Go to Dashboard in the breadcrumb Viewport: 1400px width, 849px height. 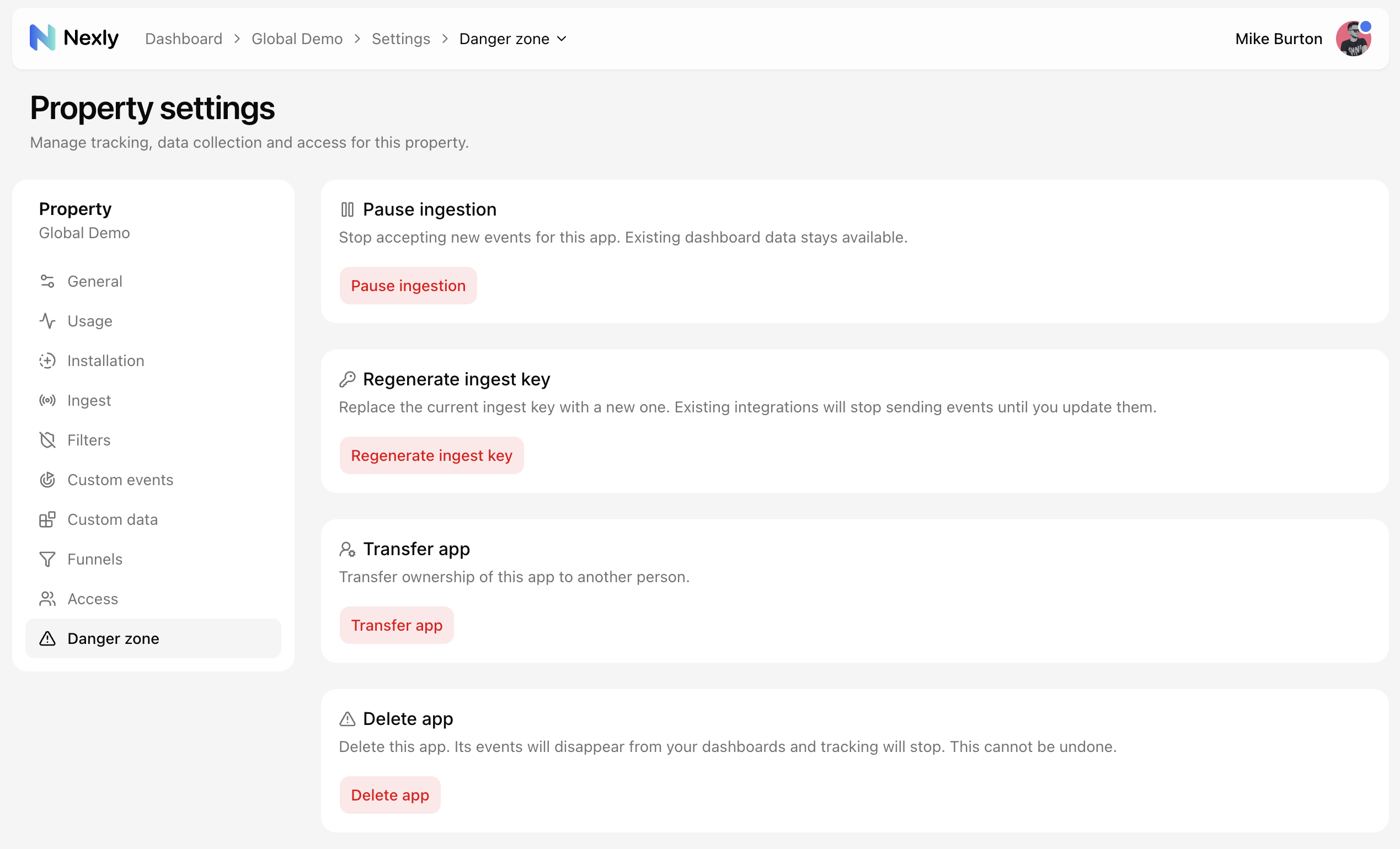[x=184, y=39]
